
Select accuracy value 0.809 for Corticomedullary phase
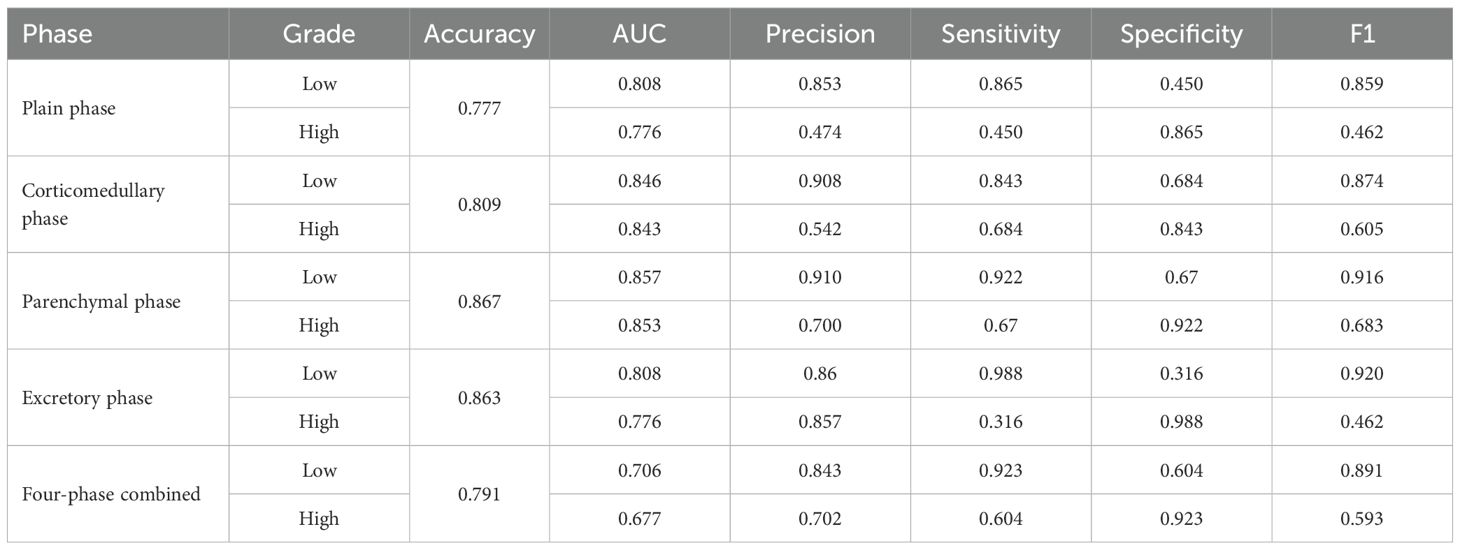tap(479, 204)
